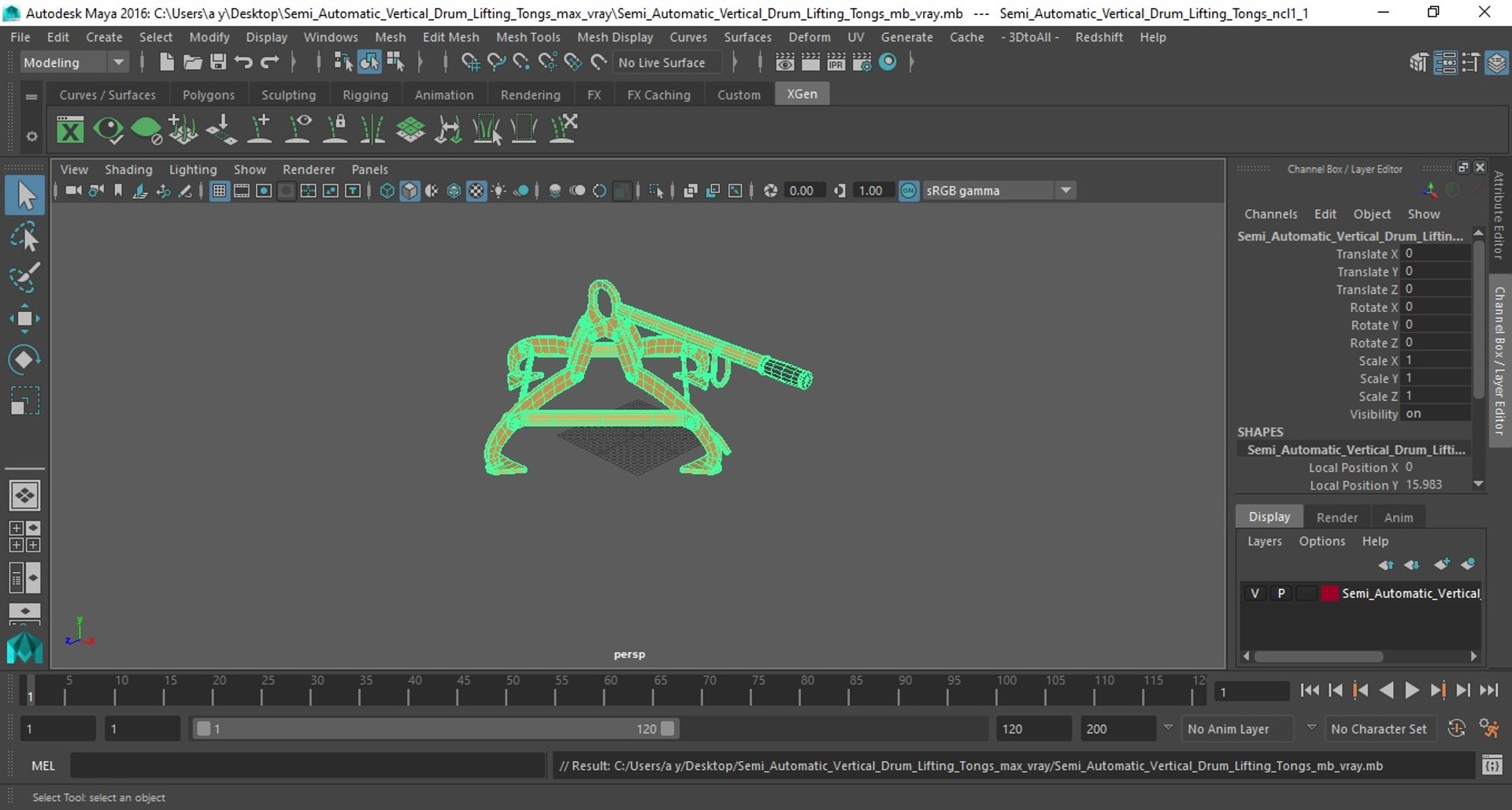
Task: Click the viewport select camera icon
Action: pyautogui.click(x=73, y=191)
